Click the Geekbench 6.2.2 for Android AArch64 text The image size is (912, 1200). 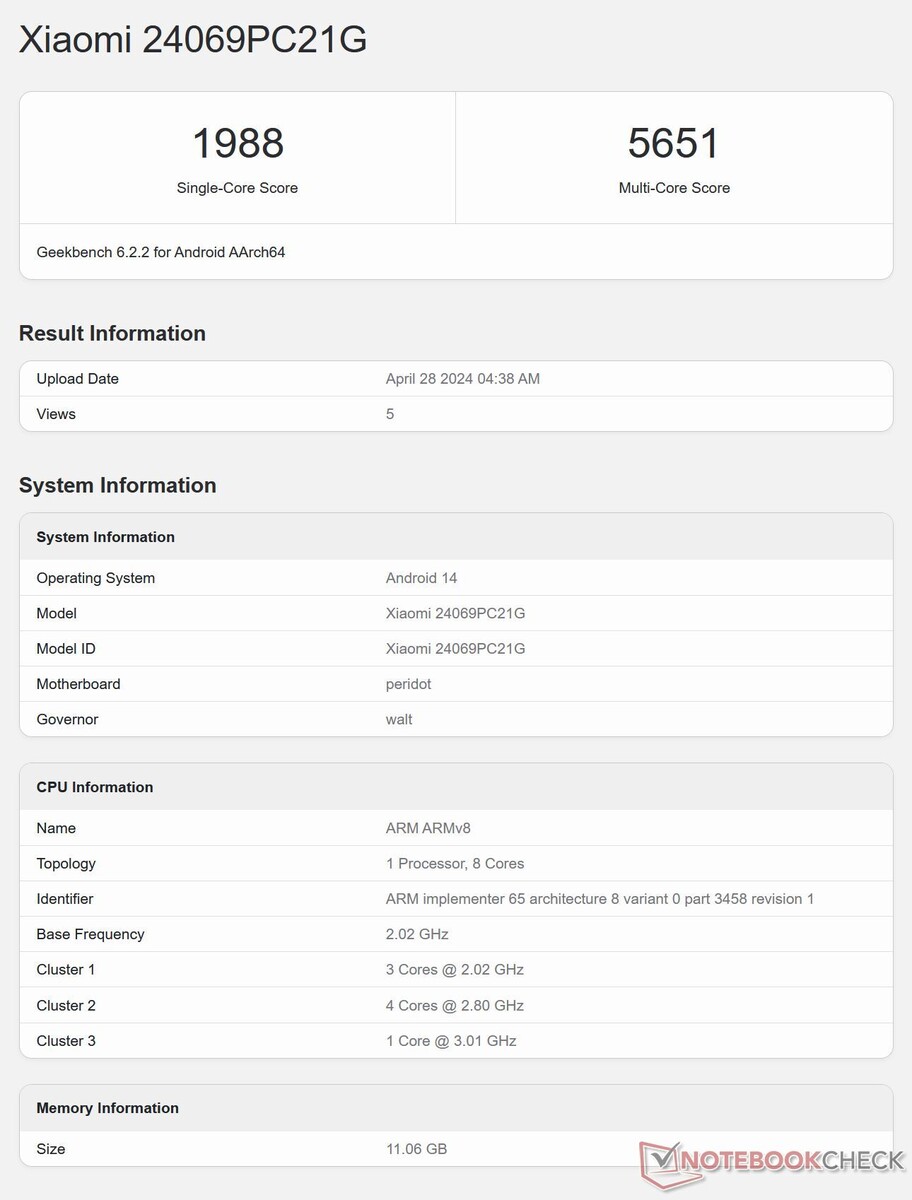click(x=161, y=252)
